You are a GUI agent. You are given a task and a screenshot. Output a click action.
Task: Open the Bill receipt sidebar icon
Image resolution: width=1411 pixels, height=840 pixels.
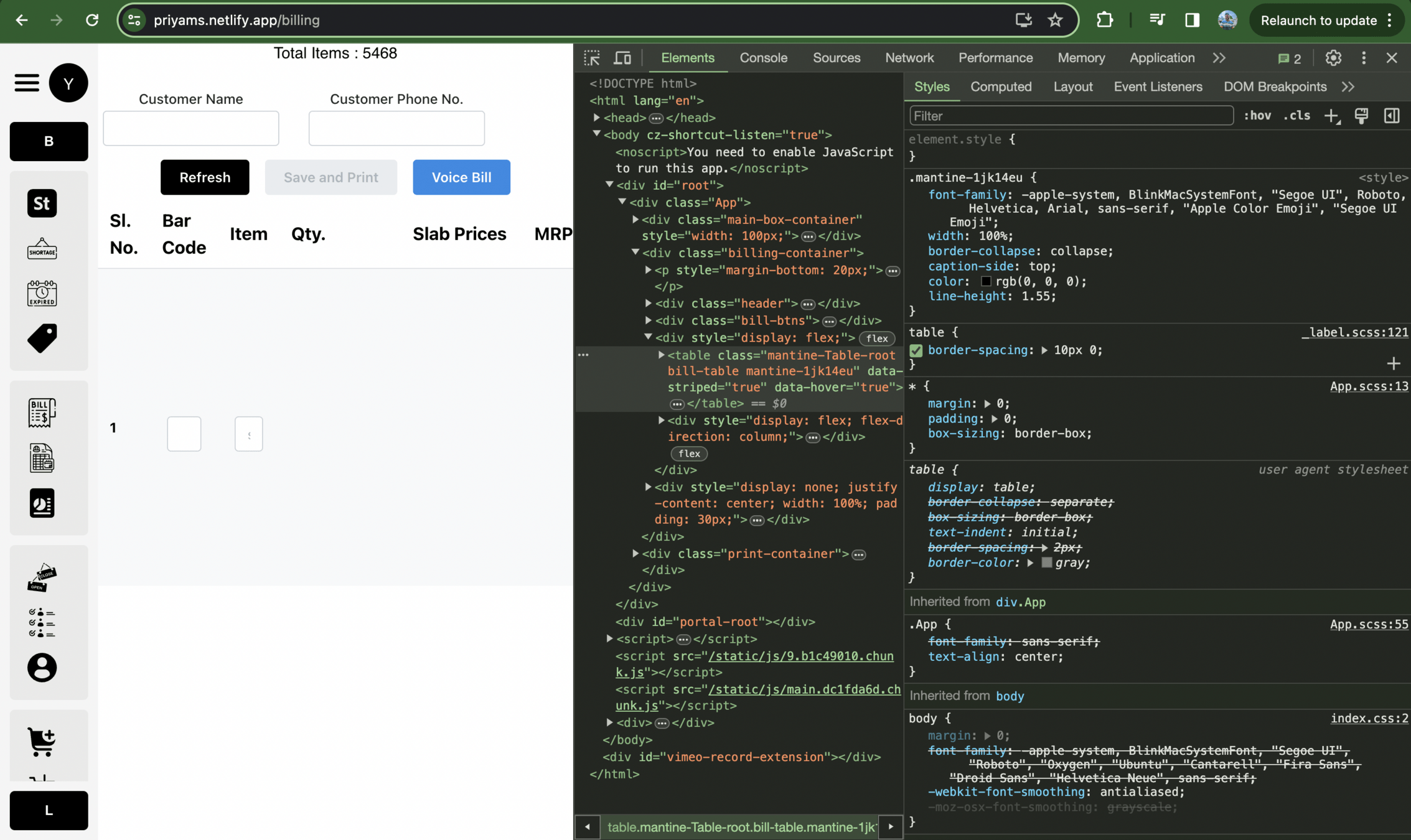pyautogui.click(x=42, y=413)
